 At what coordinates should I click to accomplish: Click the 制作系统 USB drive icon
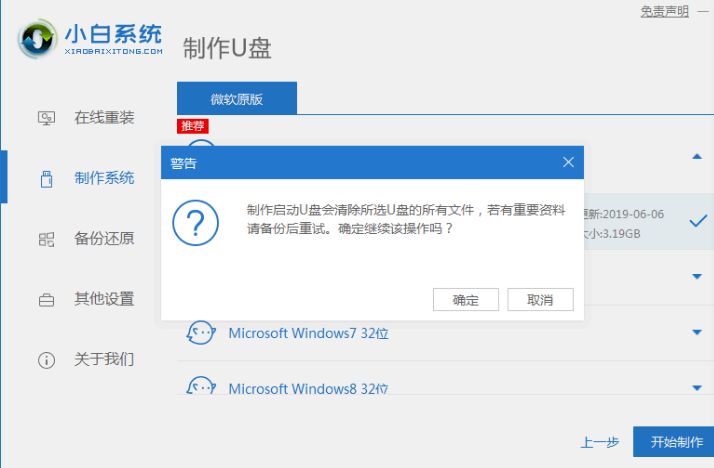46,179
